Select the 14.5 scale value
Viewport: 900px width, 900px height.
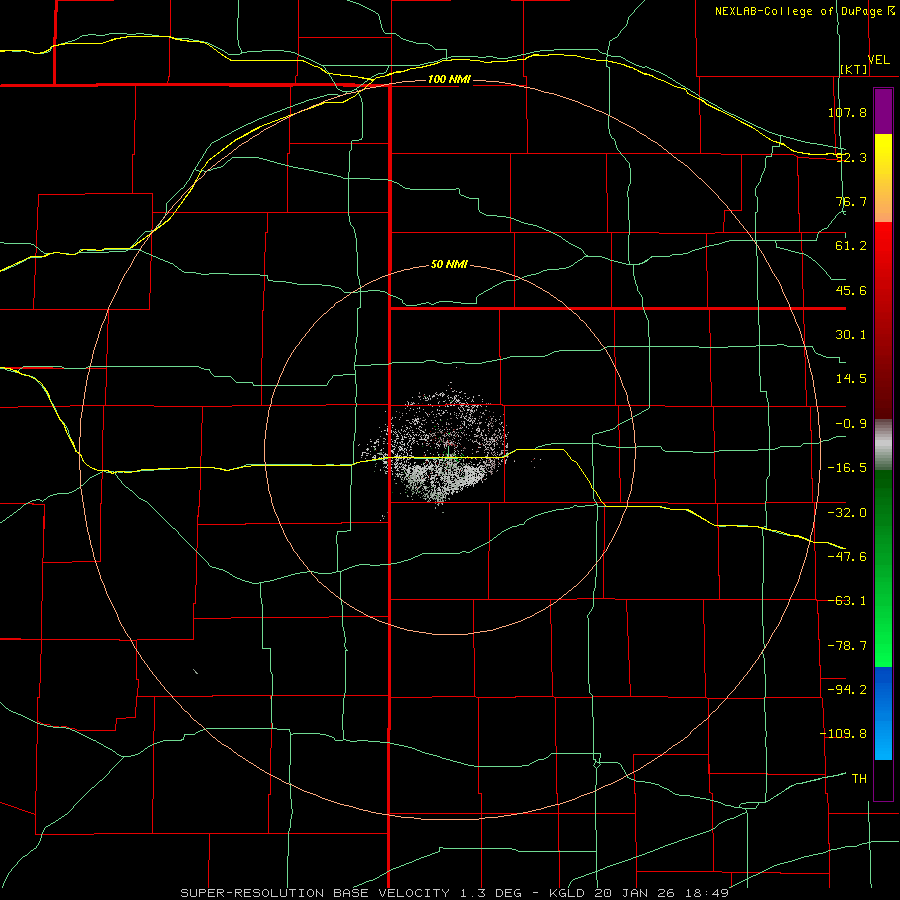tap(851, 379)
